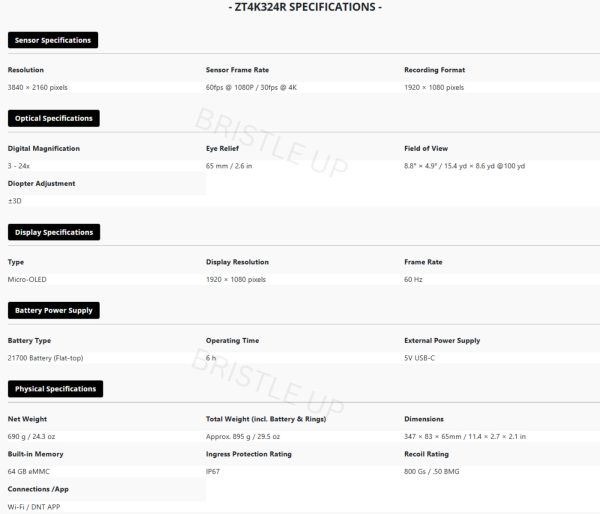This screenshot has width=600, height=514.
Task: Click the Recording Format label
Action: [434, 70]
